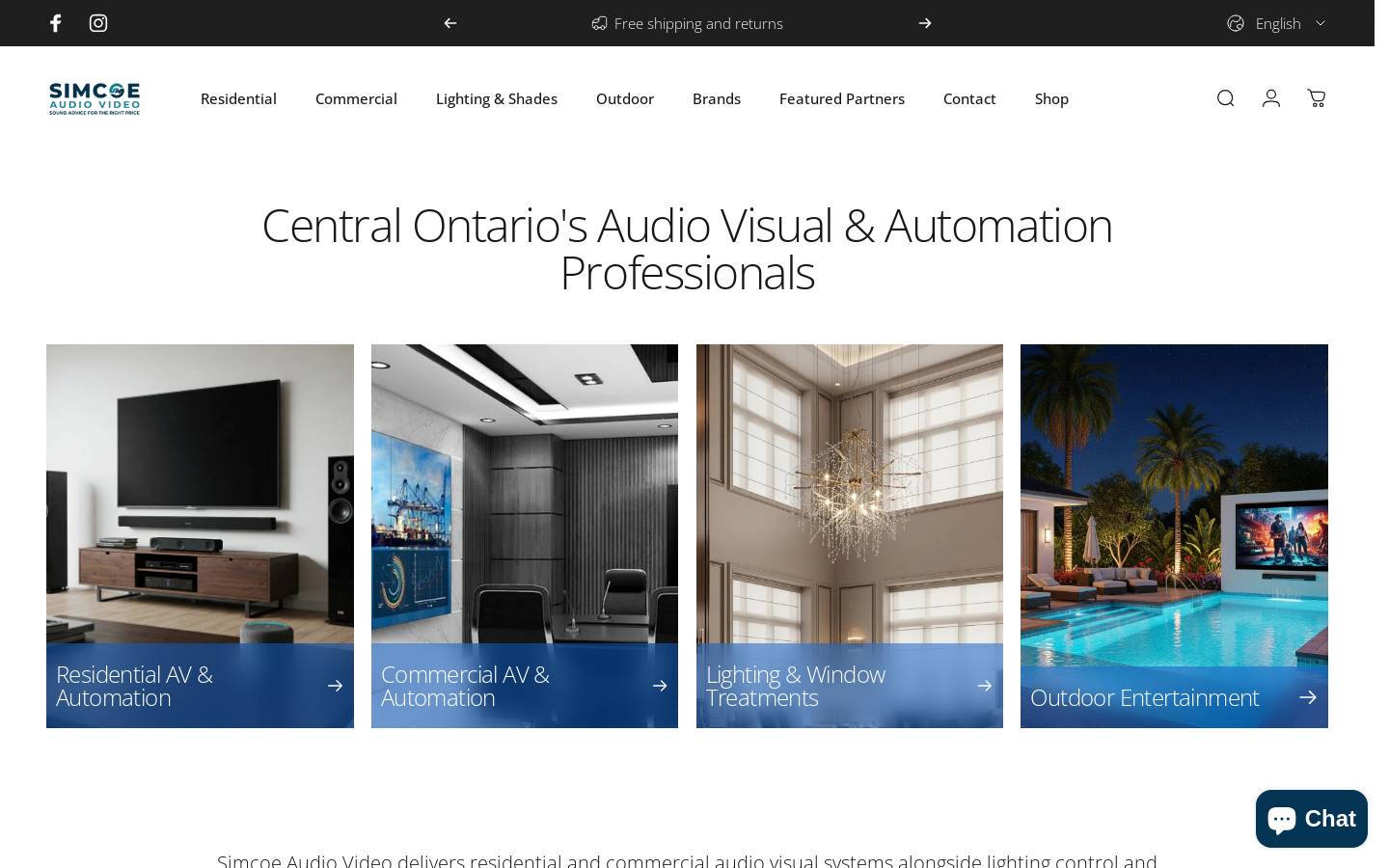Open the Brands menu

click(x=717, y=98)
